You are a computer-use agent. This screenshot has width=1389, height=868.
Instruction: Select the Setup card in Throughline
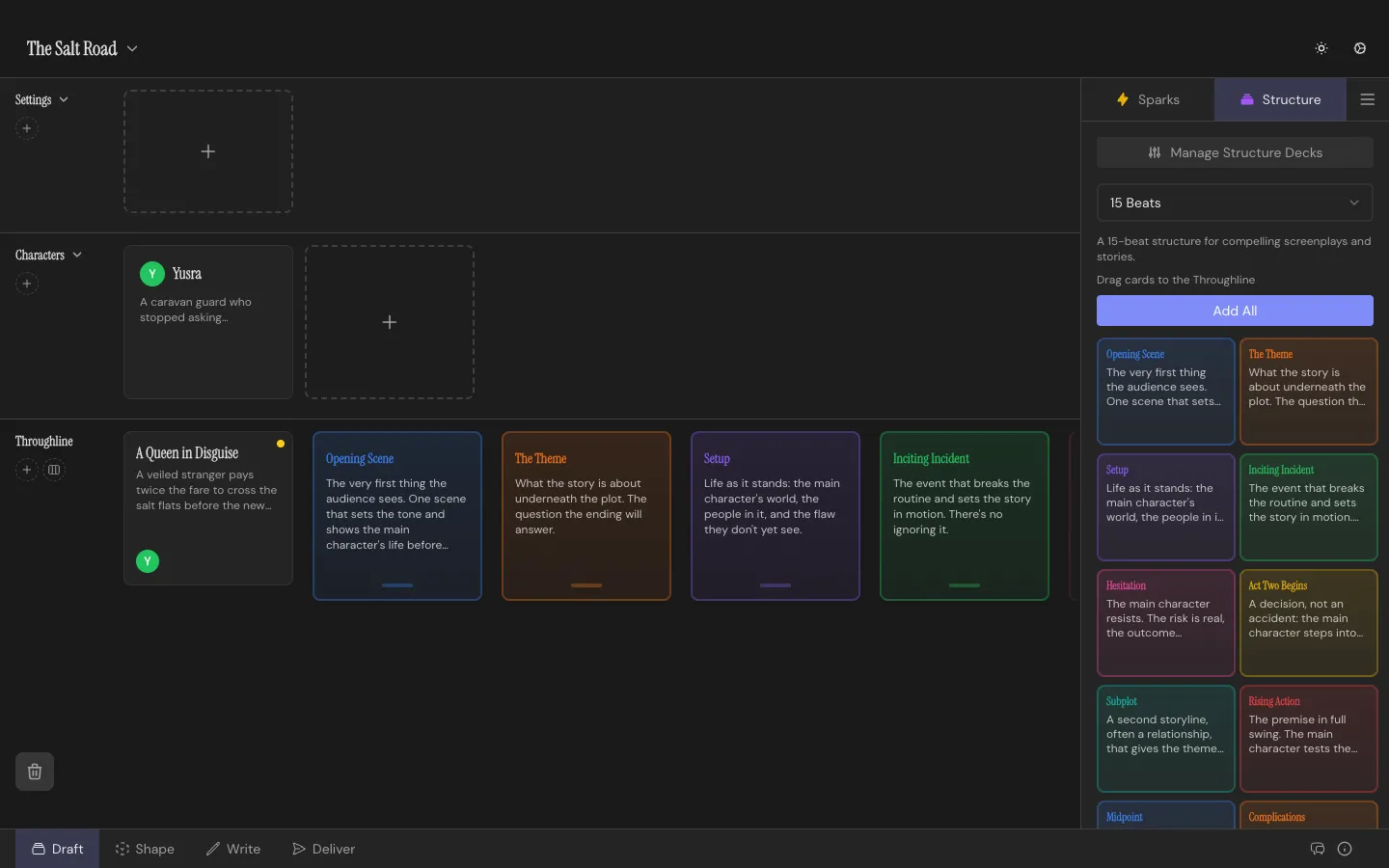pyautogui.click(x=776, y=516)
